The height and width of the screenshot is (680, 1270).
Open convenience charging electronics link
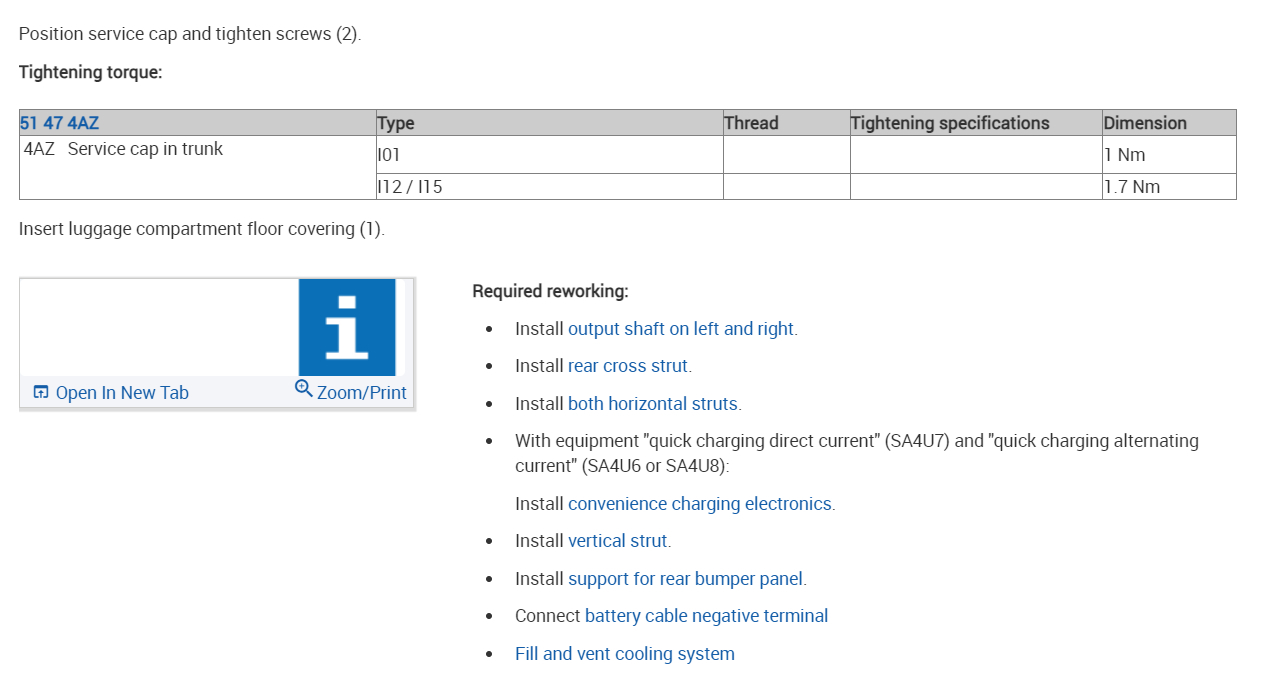[x=699, y=504]
